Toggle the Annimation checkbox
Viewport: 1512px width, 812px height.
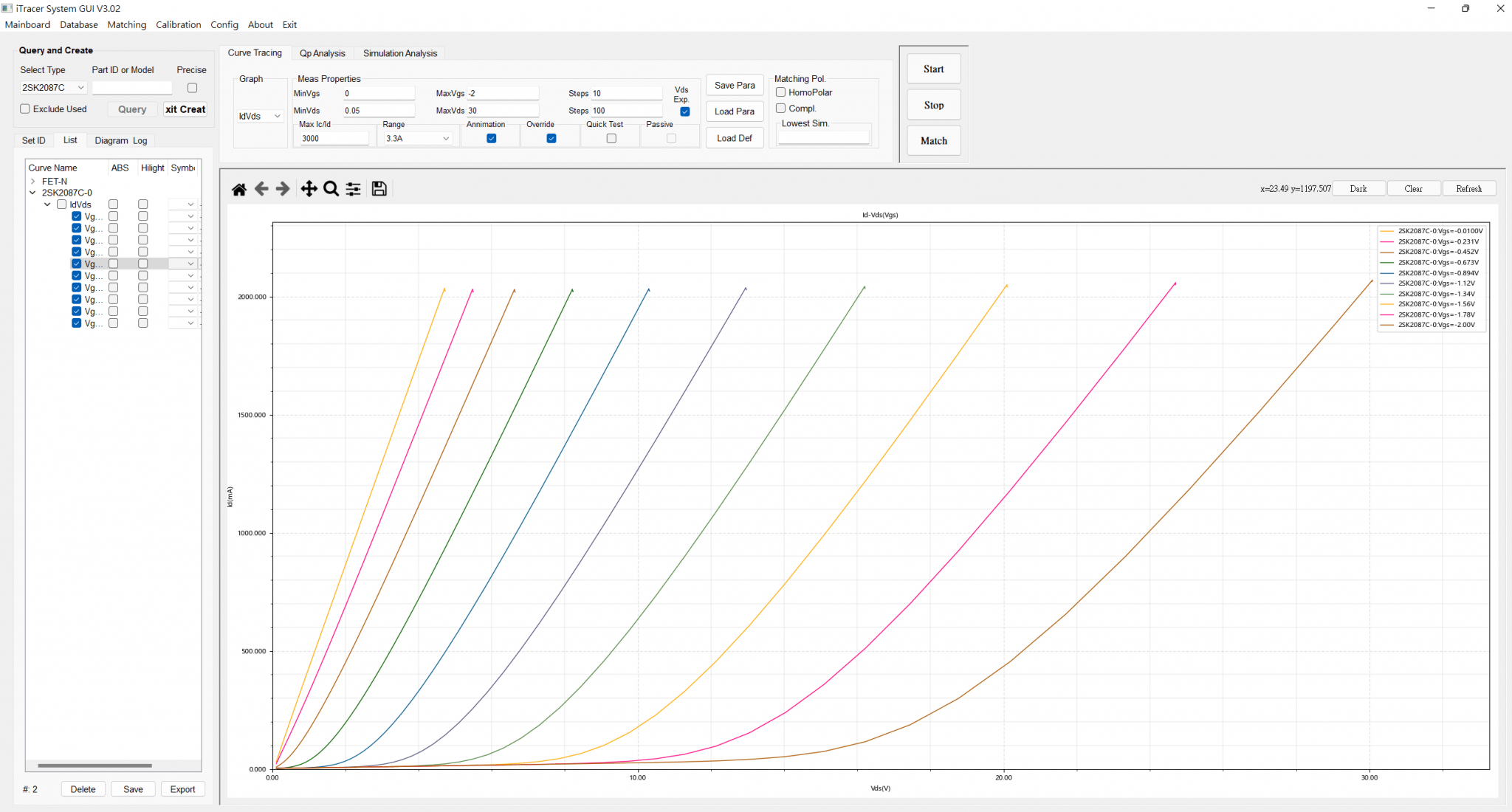[x=492, y=138]
